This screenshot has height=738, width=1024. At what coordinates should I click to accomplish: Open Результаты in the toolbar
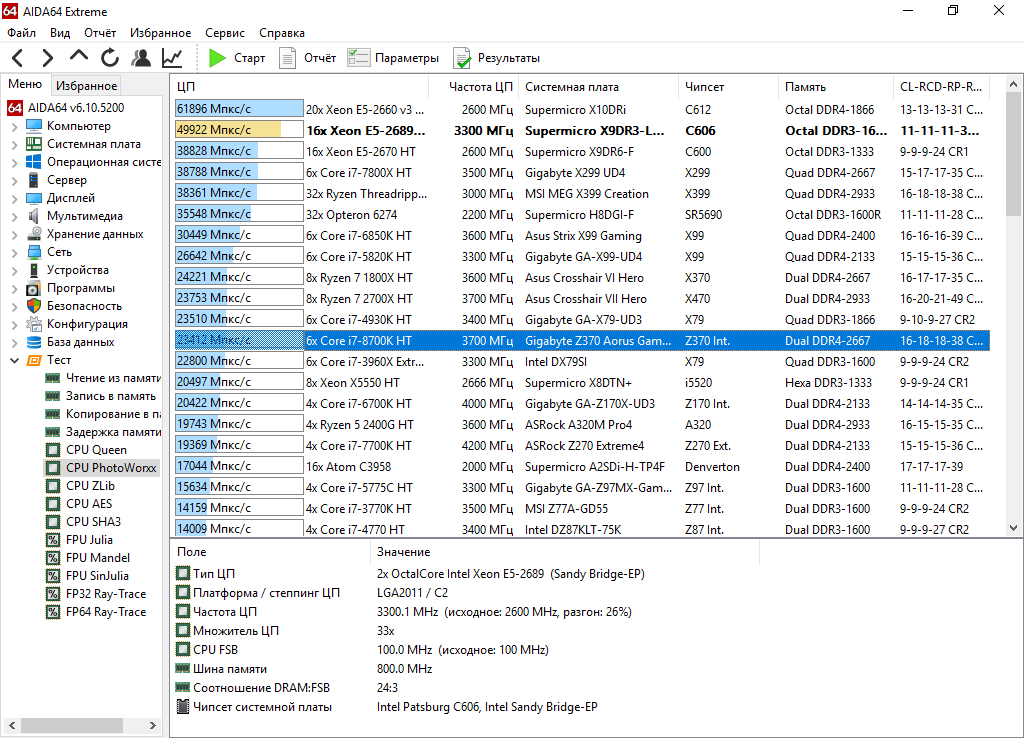click(496, 58)
